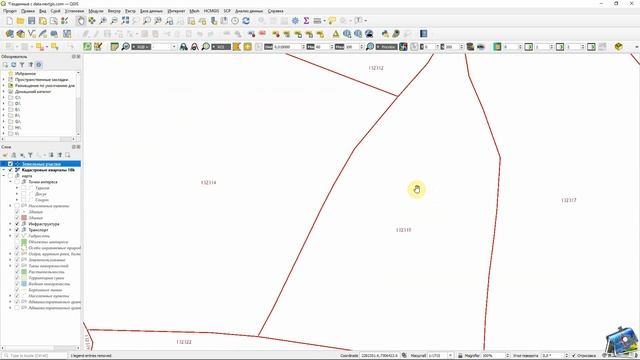Click the blue Refresh arrows icon
640x360 pixels.
pos(246,21)
